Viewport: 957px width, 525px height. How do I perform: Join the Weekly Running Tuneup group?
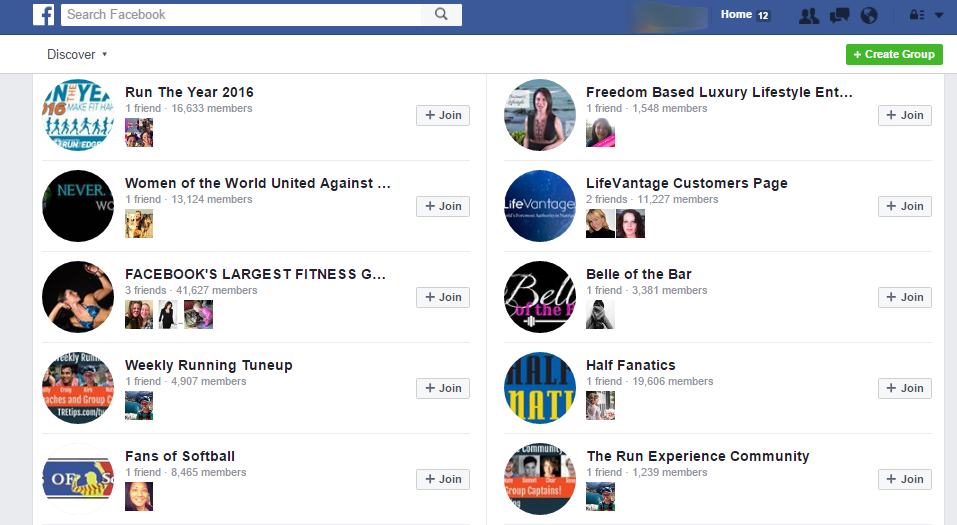click(x=443, y=388)
